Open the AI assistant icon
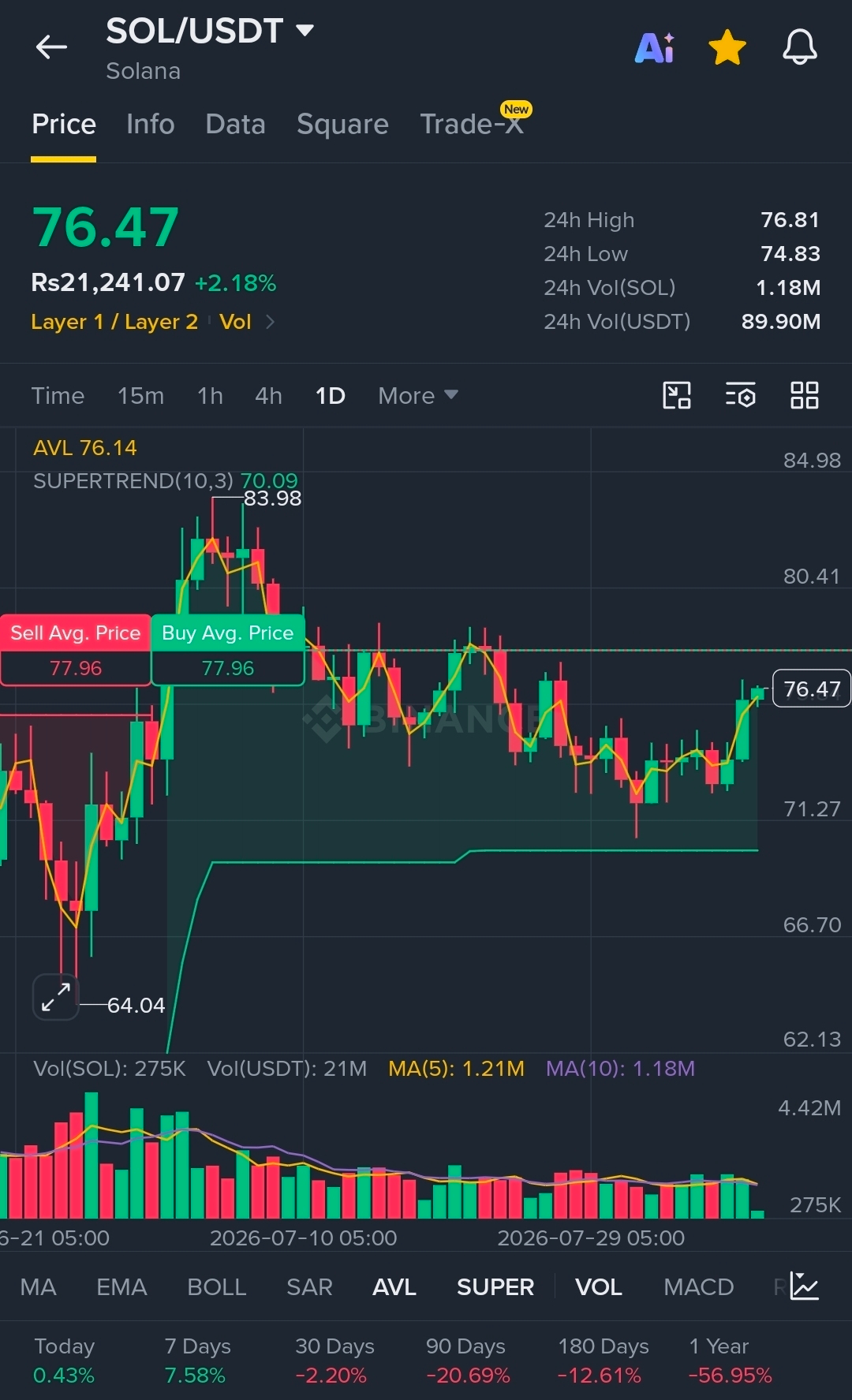Image resolution: width=852 pixels, height=1400 pixels. coord(655,47)
